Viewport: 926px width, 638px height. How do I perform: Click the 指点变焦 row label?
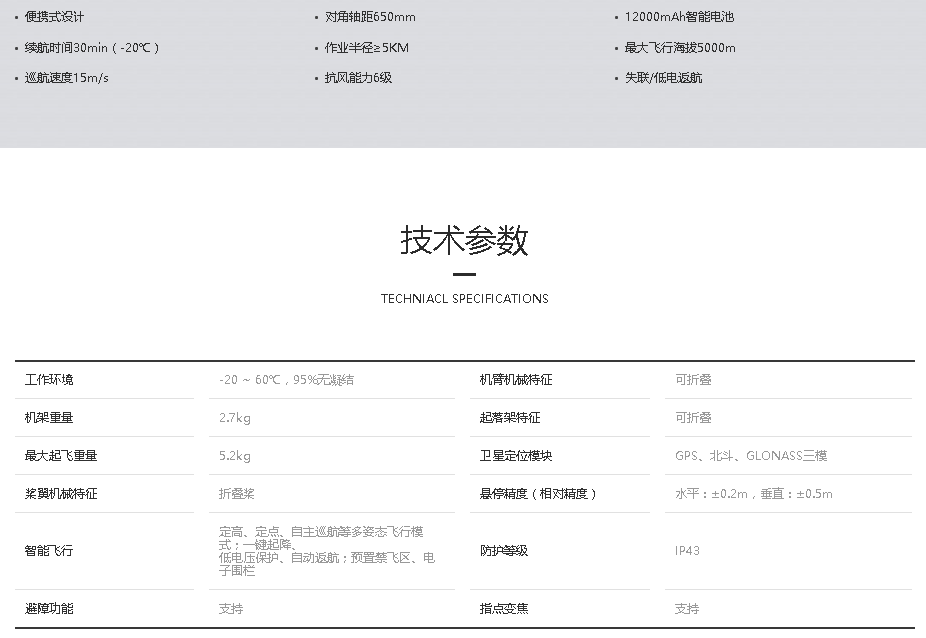pyautogui.click(x=504, y=609)
